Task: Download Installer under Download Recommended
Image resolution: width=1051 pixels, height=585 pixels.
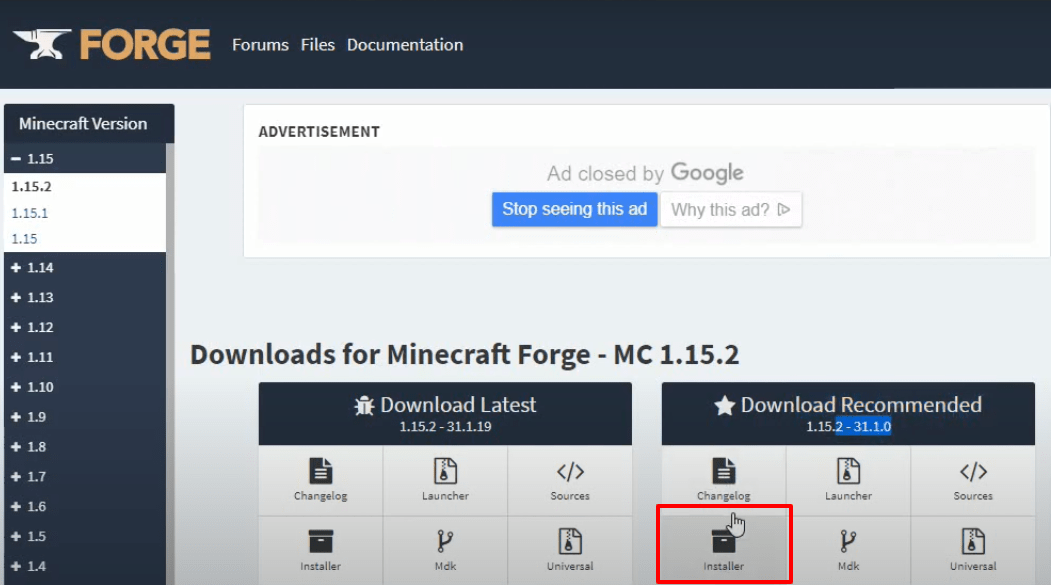Action: coord(723,550)
